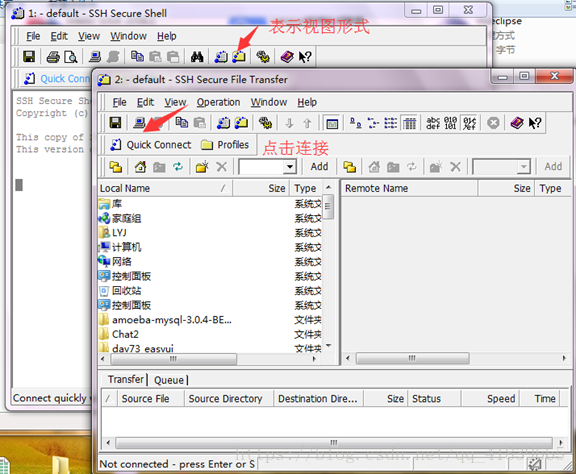
Task: Sort local files by Local Name header
Action: pyautogui.click(x=165, y=188)
